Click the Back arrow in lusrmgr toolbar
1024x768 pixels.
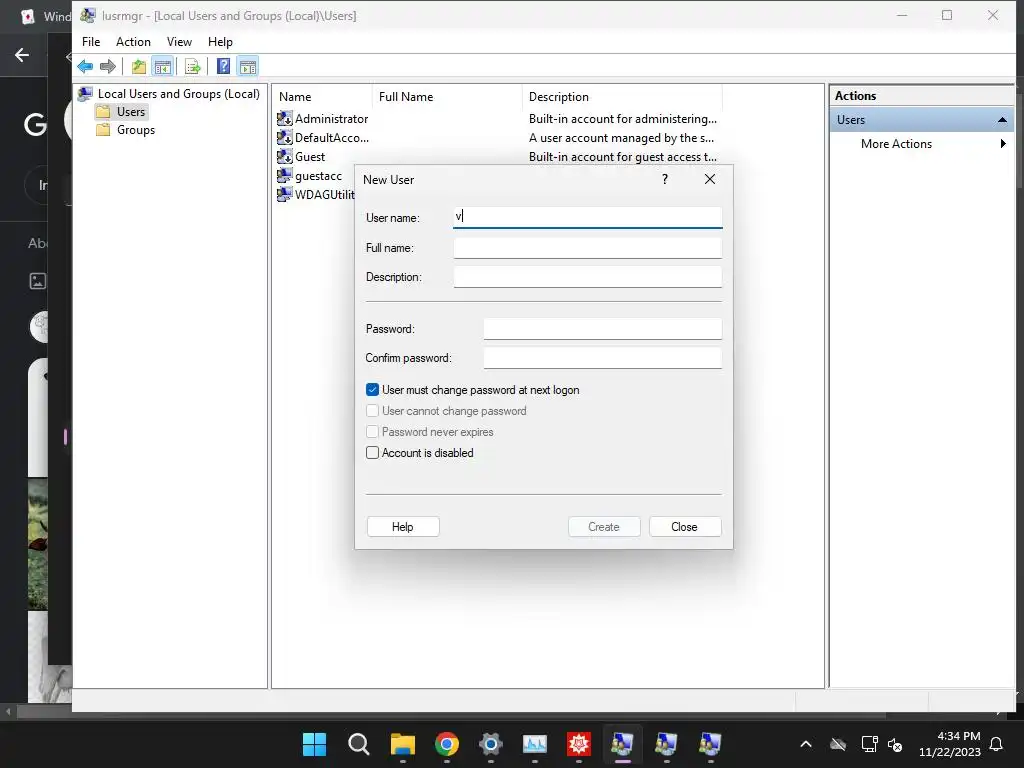pyautogui.click(x=85, y=66)
